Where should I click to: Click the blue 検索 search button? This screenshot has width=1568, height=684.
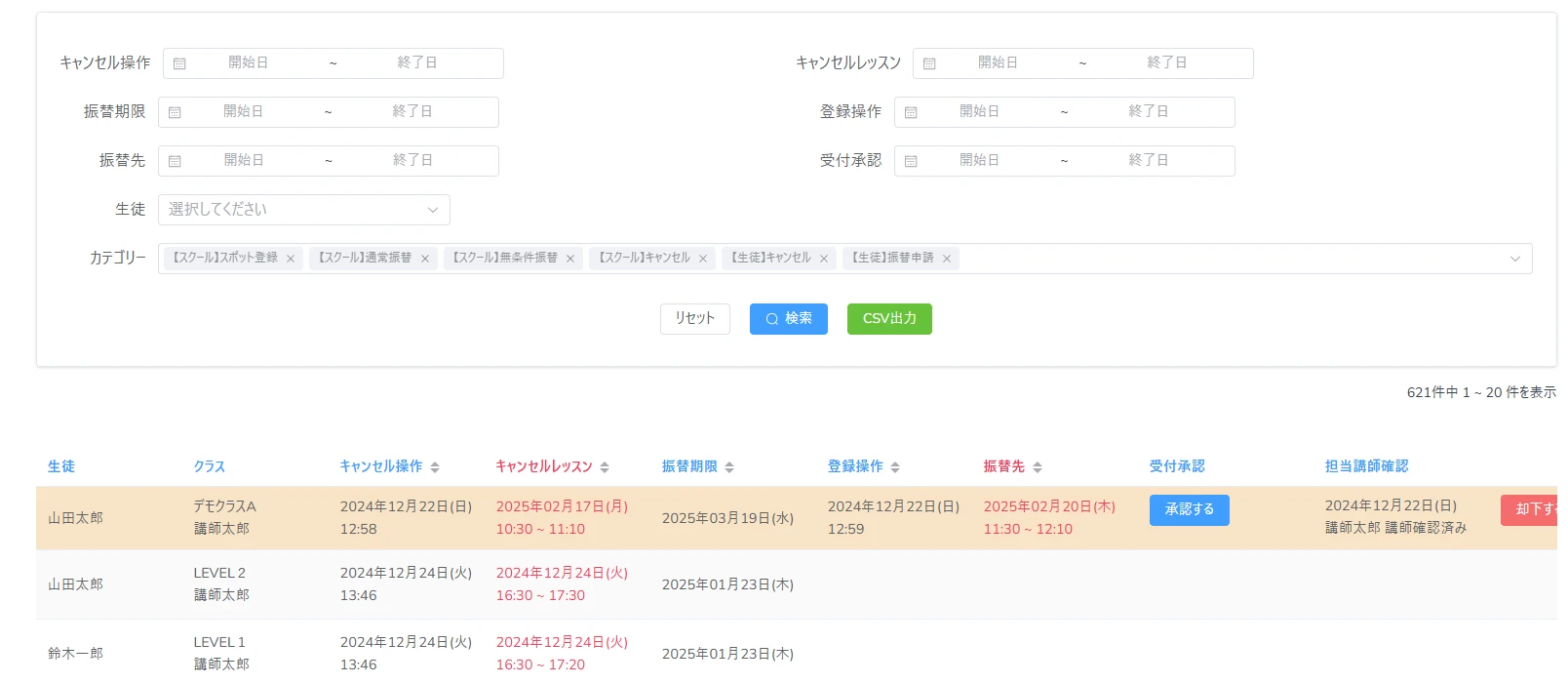point(788,319)
